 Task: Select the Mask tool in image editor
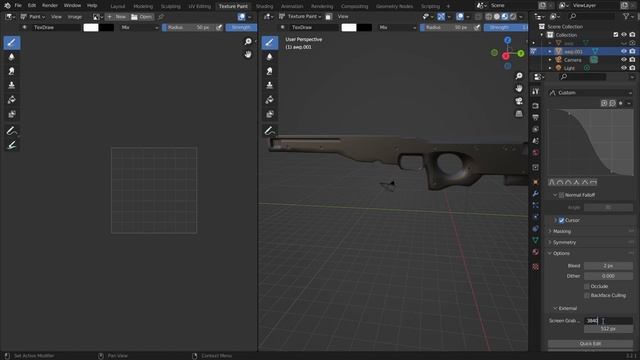pos(12,114)
